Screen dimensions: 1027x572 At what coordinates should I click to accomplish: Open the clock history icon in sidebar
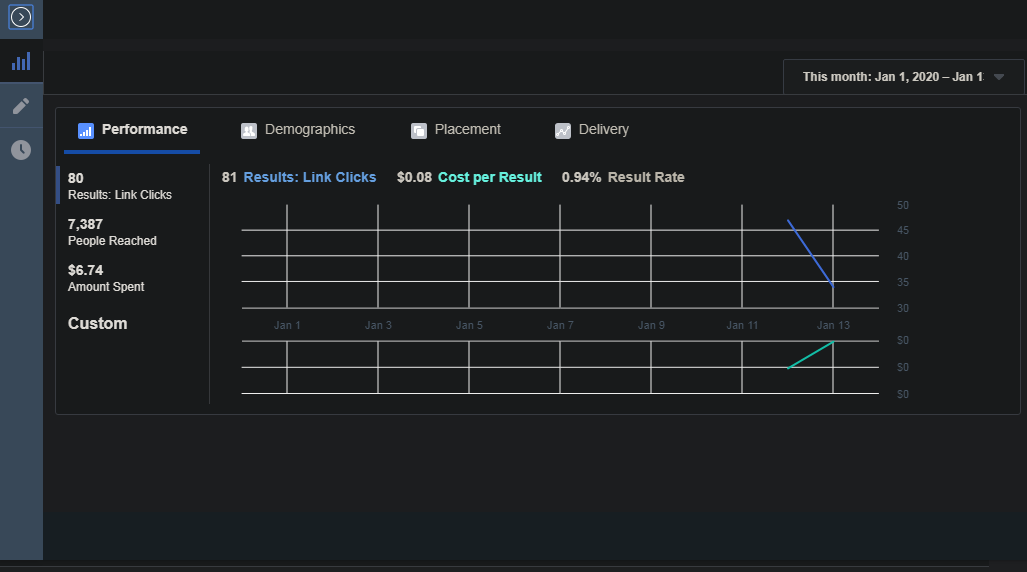pos(21,150)
